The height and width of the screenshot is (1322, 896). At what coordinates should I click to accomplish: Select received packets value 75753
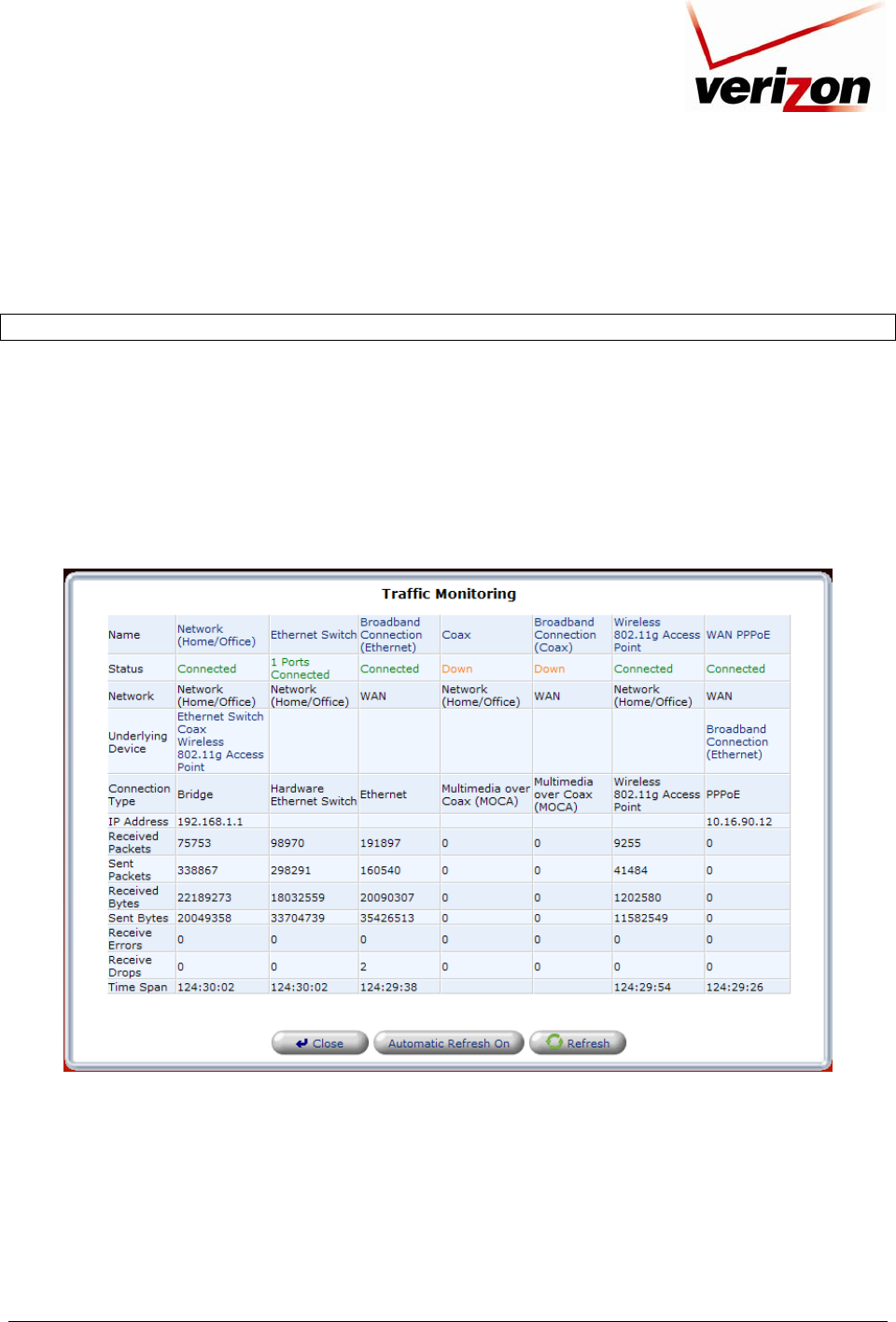pos(194,843)
